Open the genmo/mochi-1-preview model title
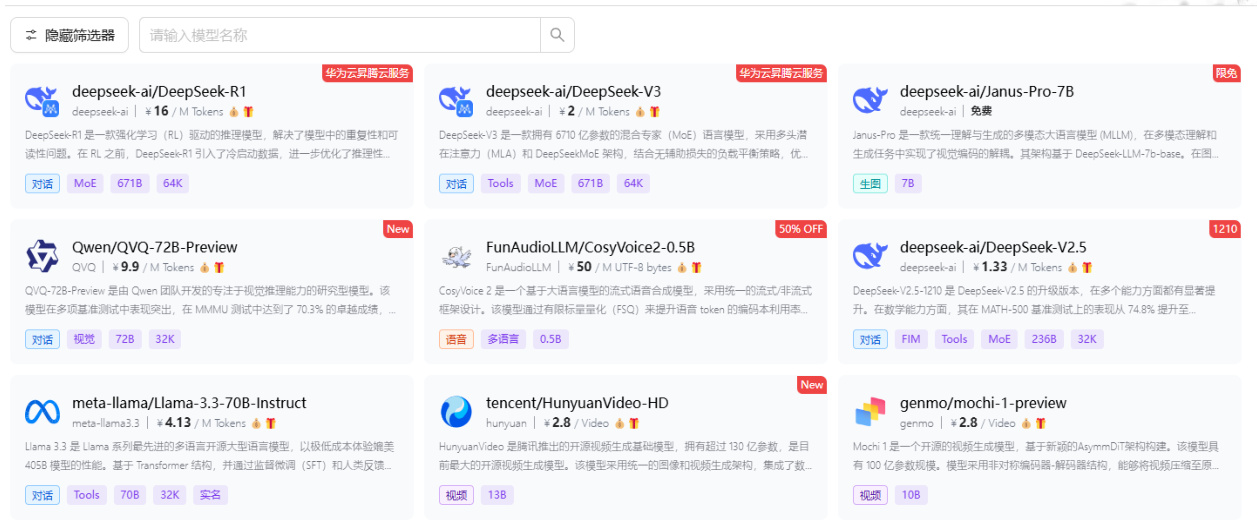This screenshot has height=528, width=1257. coord(983,403)
